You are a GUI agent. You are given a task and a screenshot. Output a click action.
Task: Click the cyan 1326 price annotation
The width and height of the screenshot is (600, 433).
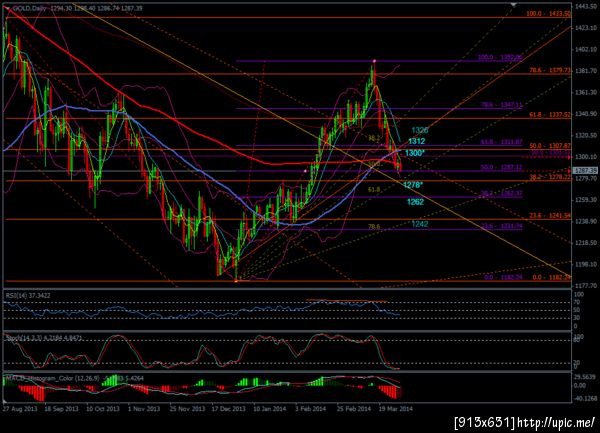click(419, 130)
